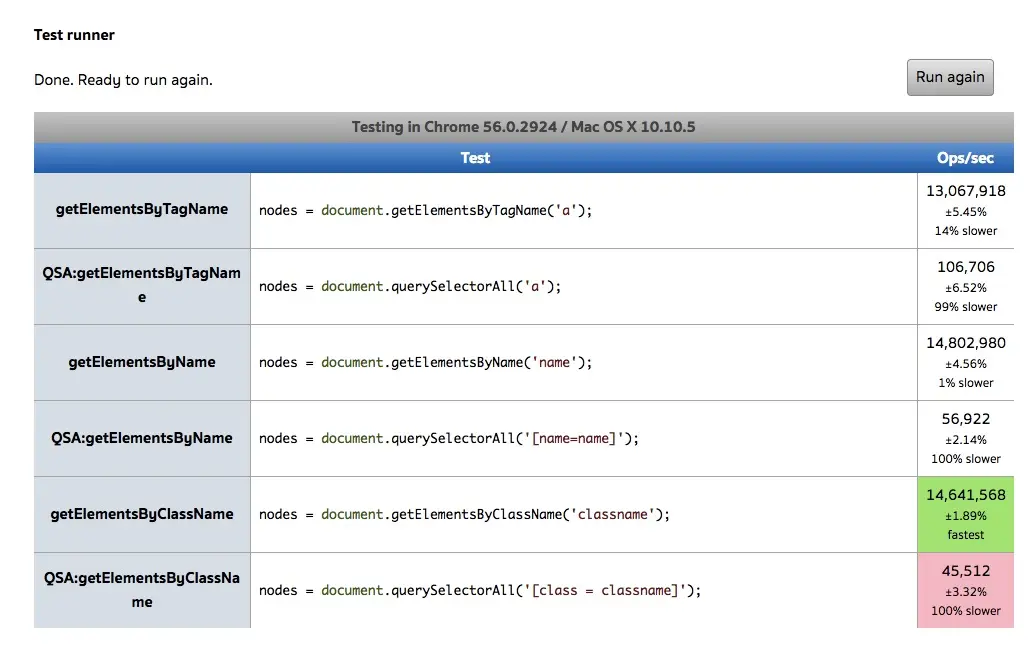
Task: Click the '99% slower' result
Action: 966,307
